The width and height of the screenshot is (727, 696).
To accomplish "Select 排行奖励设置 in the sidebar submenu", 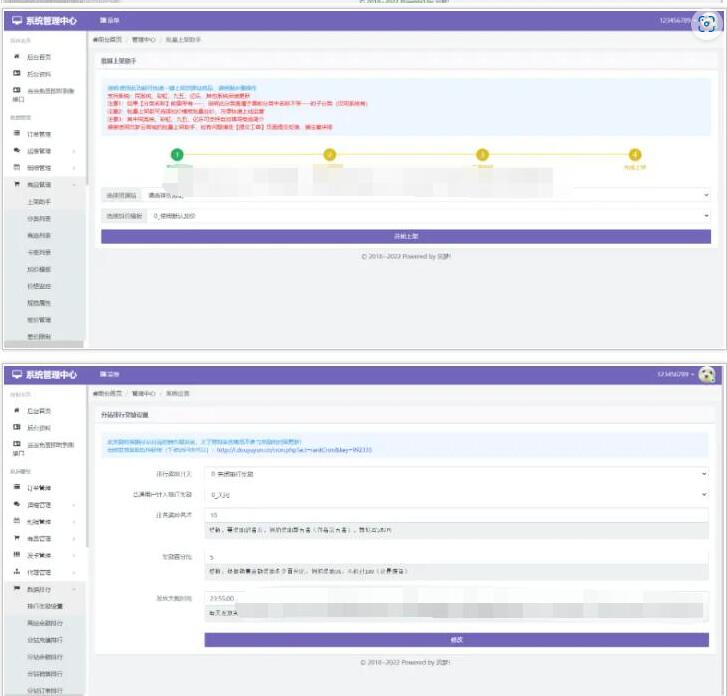I will point(45,606).
